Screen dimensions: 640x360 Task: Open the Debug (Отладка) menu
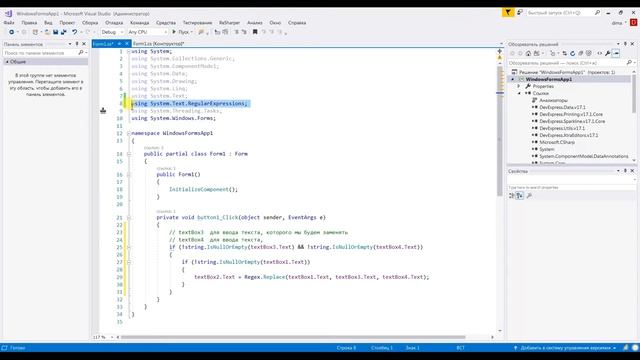coord(114,23)
